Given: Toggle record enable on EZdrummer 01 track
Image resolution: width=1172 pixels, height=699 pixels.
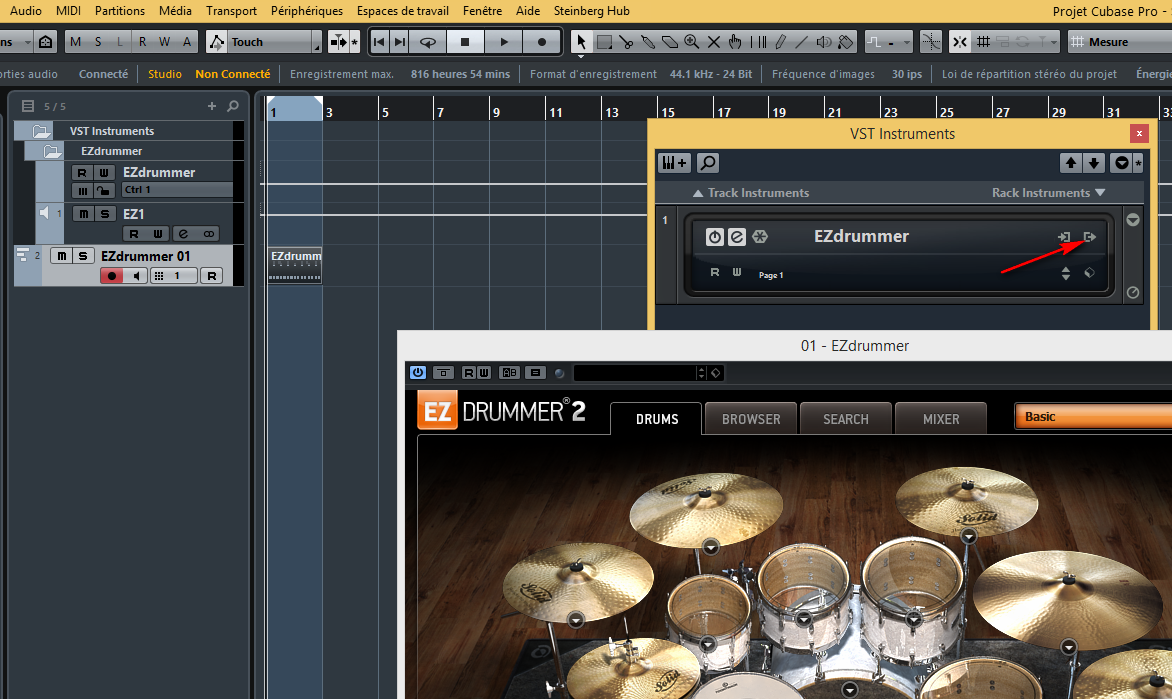Looking at the screenshot, I should [111, 276].
